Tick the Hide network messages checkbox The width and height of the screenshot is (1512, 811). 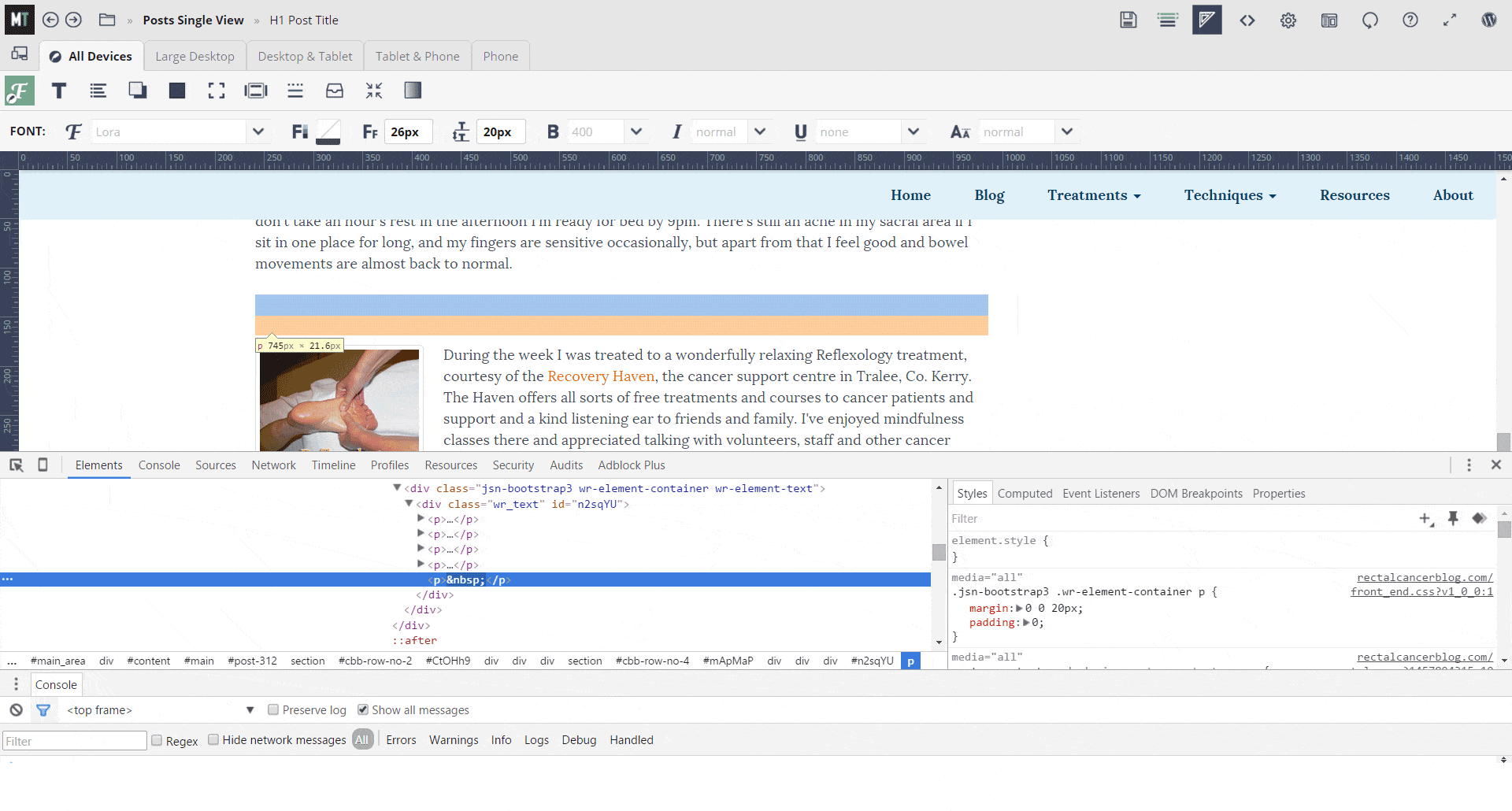(x=213, y=740)
